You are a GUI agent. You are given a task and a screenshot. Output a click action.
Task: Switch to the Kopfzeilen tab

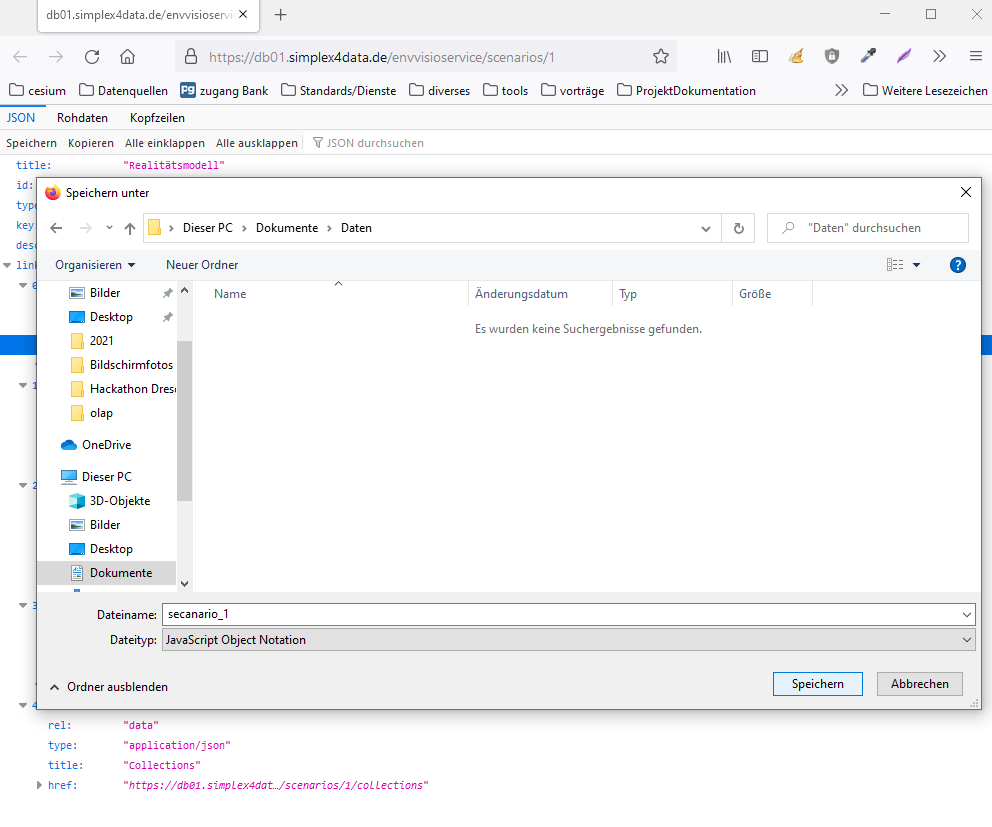coord(157,118)
